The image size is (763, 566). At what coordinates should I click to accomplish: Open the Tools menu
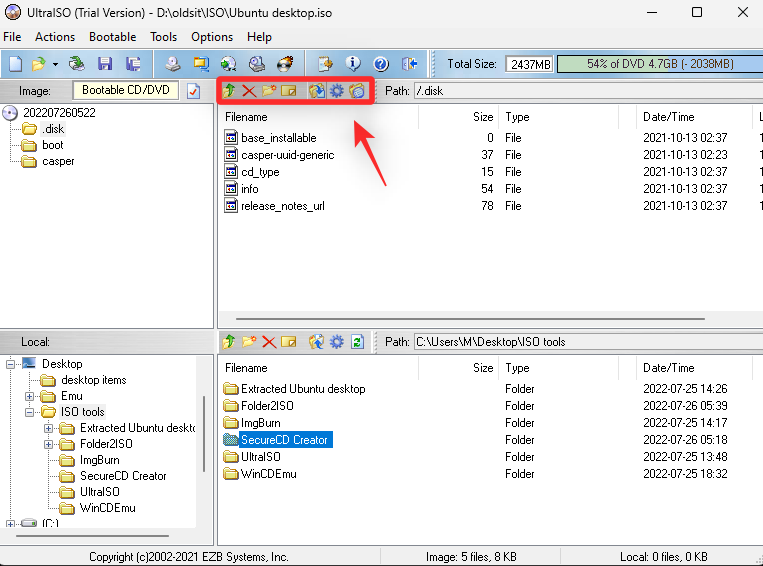click(x=164, y=37)
